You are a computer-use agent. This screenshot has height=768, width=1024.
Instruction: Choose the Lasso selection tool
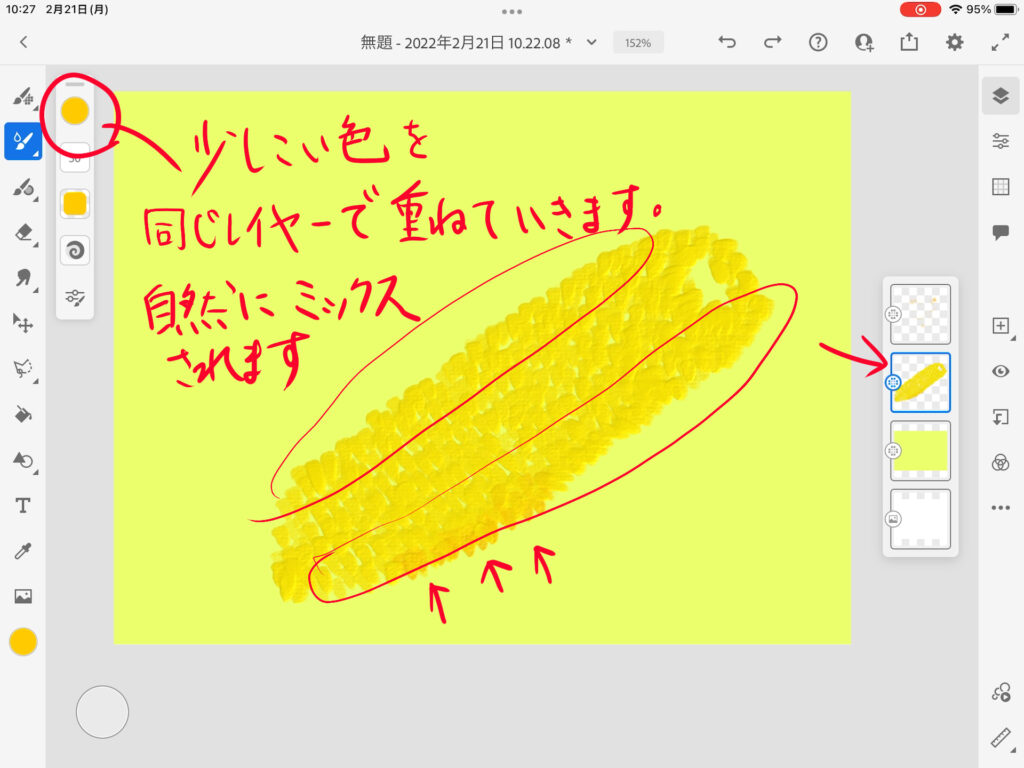(22, 368)
